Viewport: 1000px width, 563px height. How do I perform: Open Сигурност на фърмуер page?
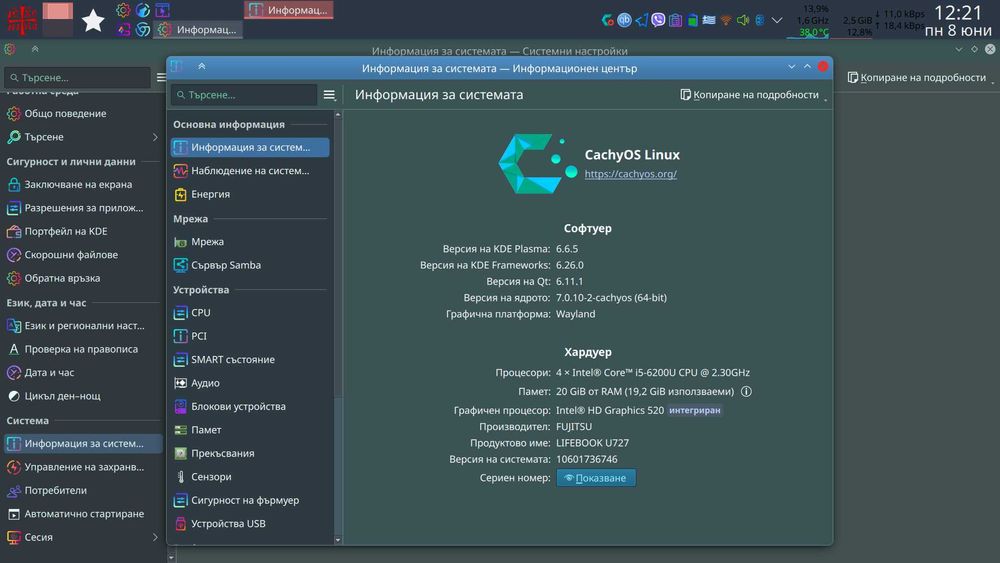click(x=249, y=501)
